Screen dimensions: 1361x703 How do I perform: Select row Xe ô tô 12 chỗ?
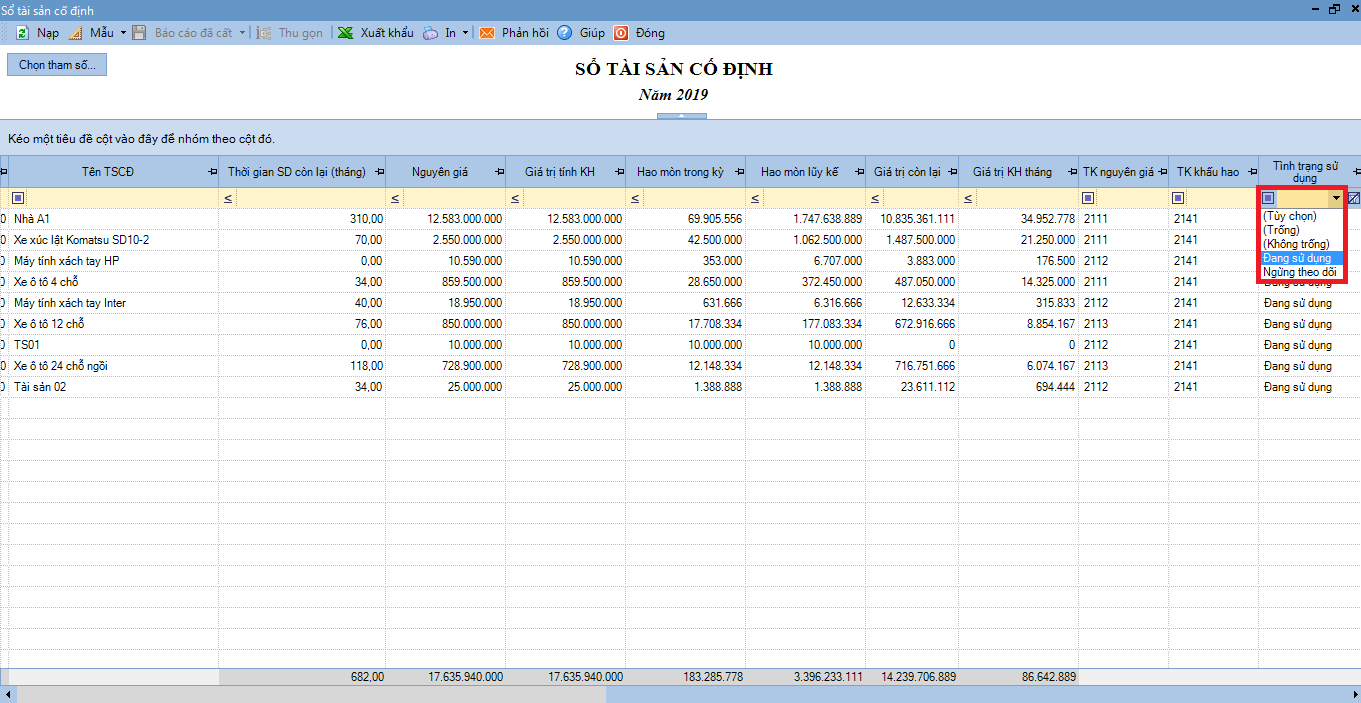click(680, 324)
